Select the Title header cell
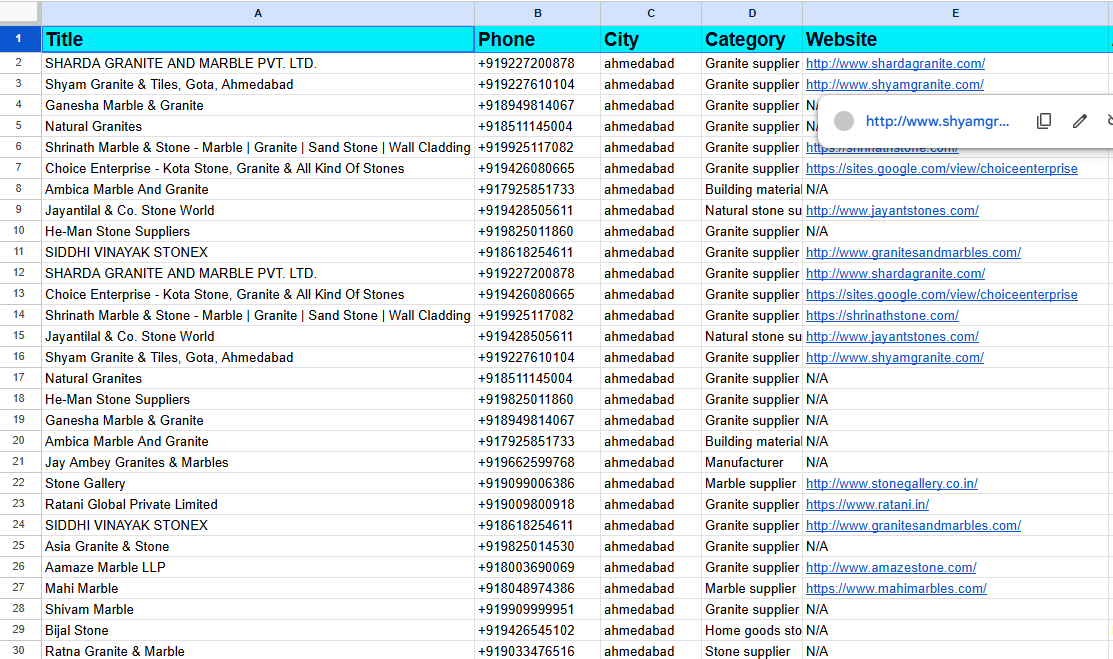1113x659 pixels. click(258, 39)
